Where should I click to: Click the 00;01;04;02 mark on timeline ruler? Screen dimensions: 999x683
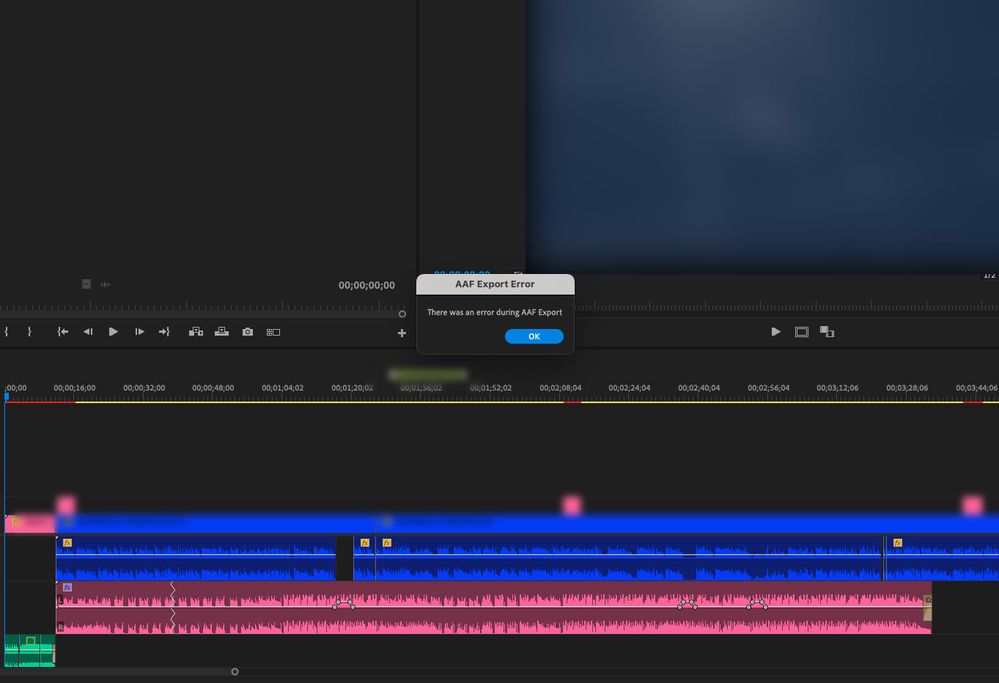282,388
